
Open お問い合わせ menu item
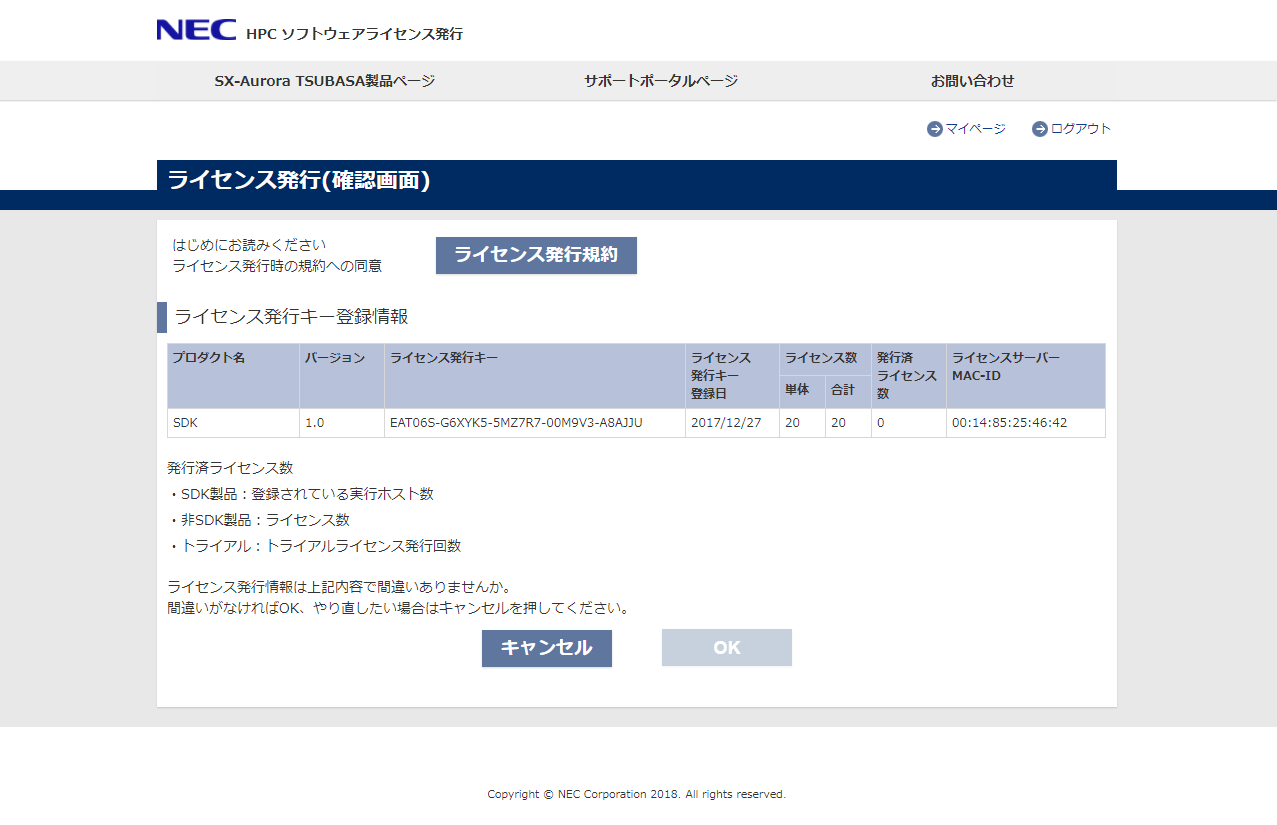972,81
